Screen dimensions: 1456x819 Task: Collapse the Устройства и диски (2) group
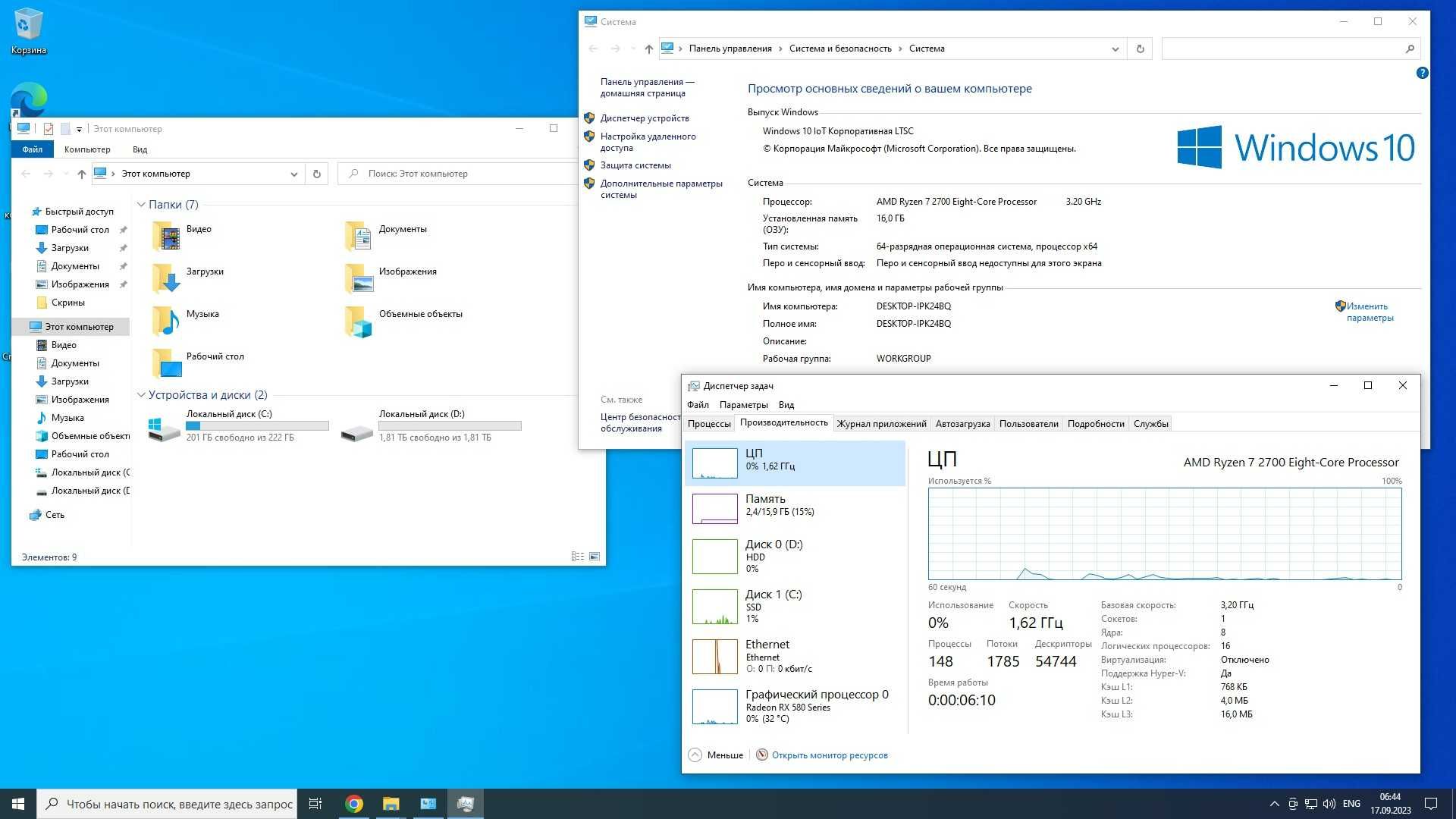tap(141, 395)
